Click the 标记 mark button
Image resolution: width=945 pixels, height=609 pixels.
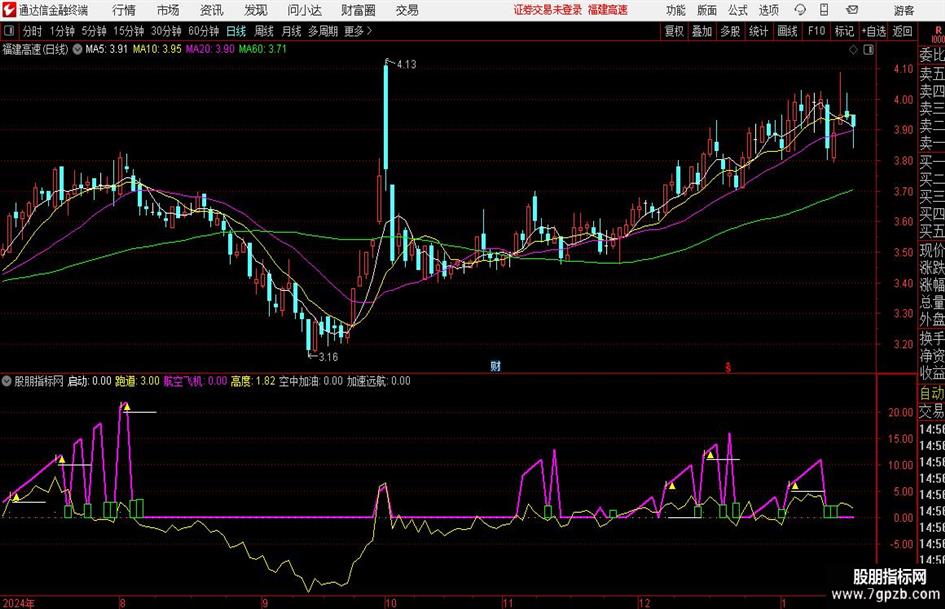844,31
